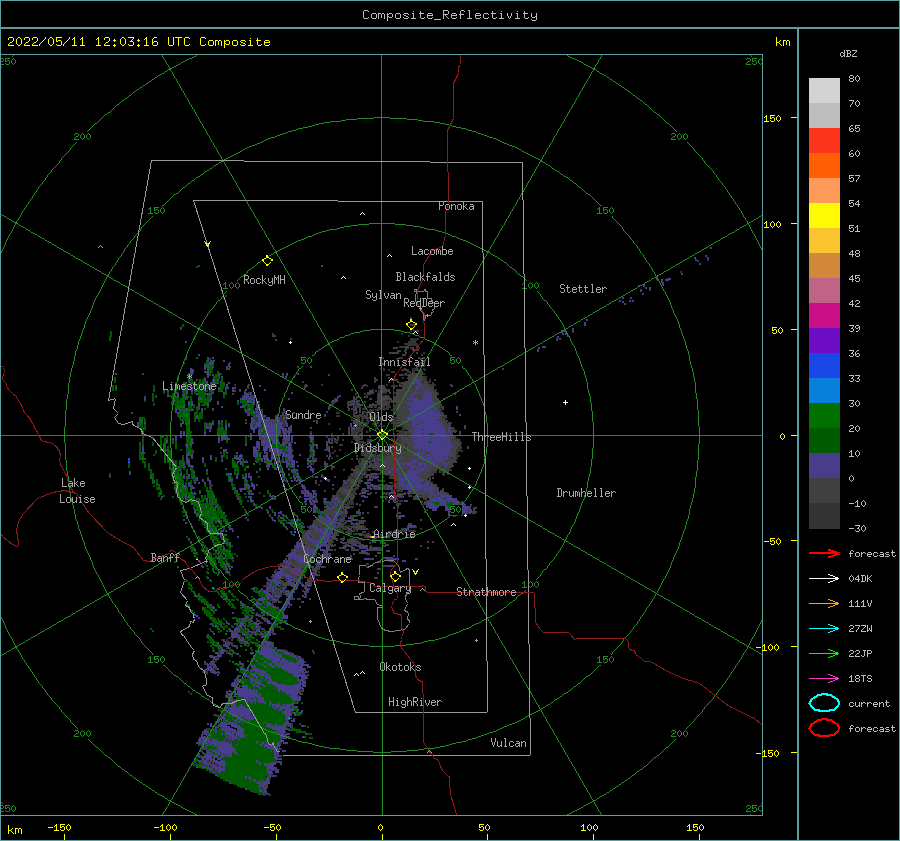The height and width of the screenshot is (841, 900).
Task: Click the Drumheller label
Action: pyautogui.click(x=586, y=493)
